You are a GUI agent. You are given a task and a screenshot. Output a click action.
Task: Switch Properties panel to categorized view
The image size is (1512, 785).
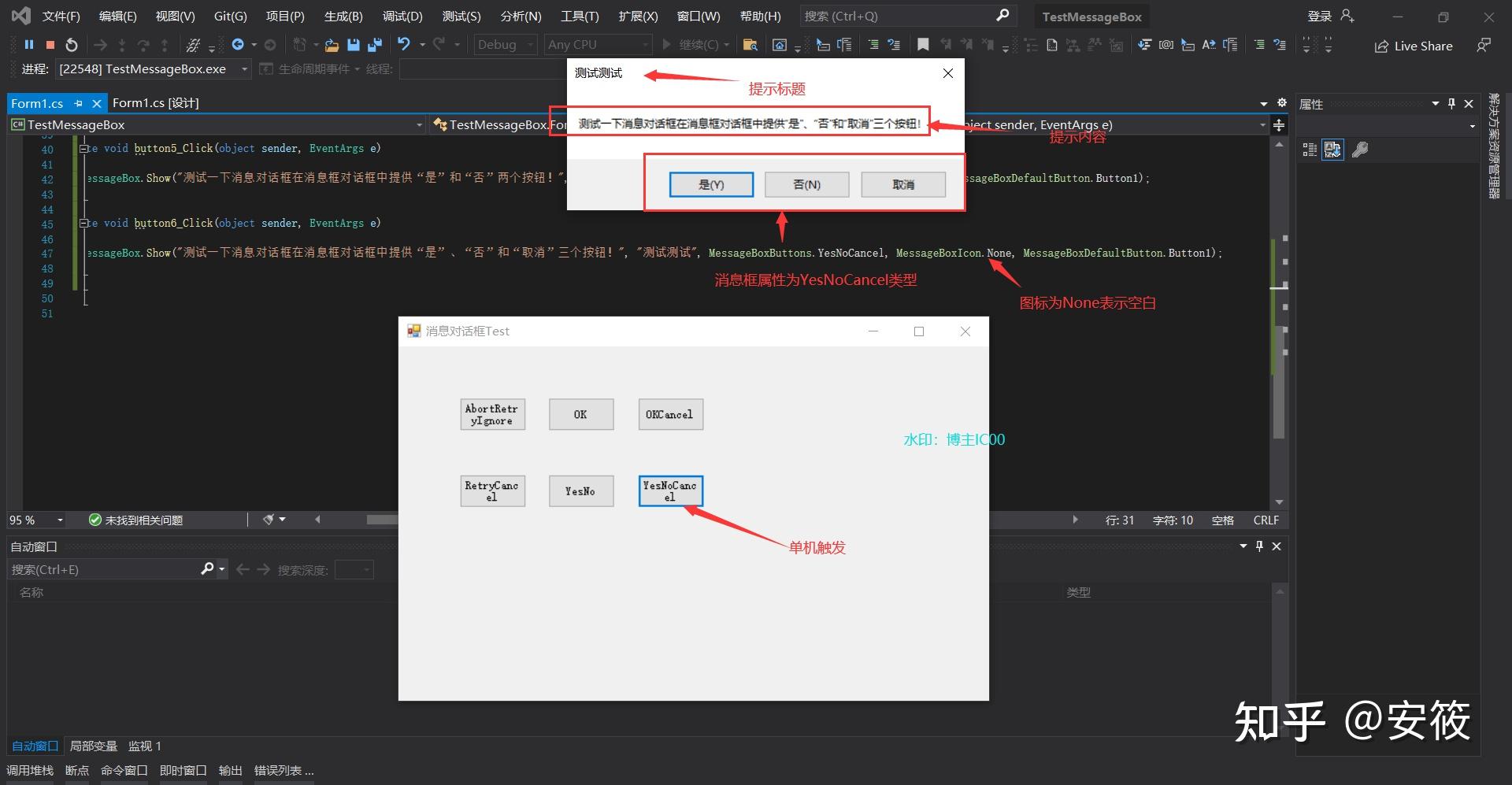click(1309, 150)
